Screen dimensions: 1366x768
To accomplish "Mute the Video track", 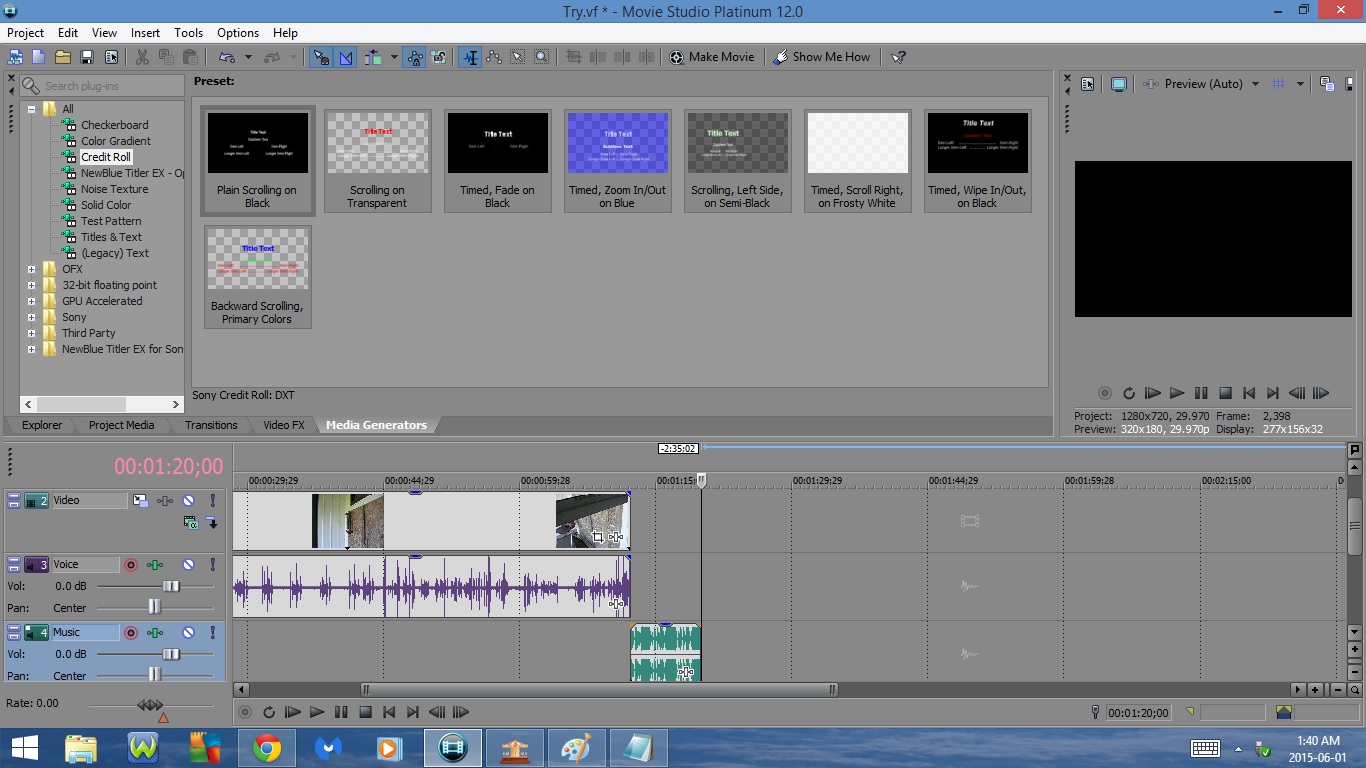I will [188, 500].
